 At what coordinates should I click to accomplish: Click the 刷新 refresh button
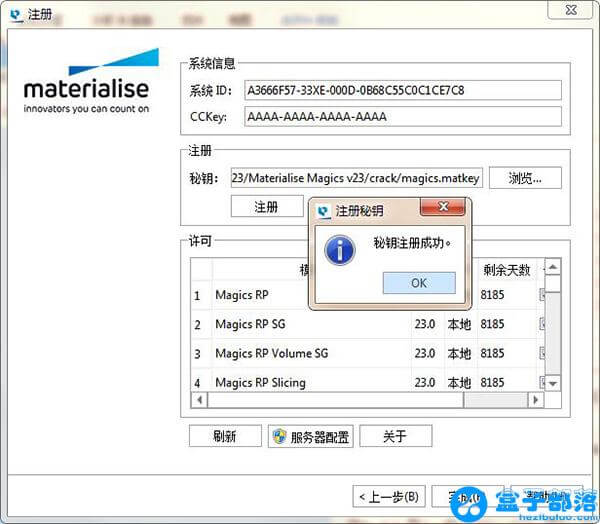point(225,436)
